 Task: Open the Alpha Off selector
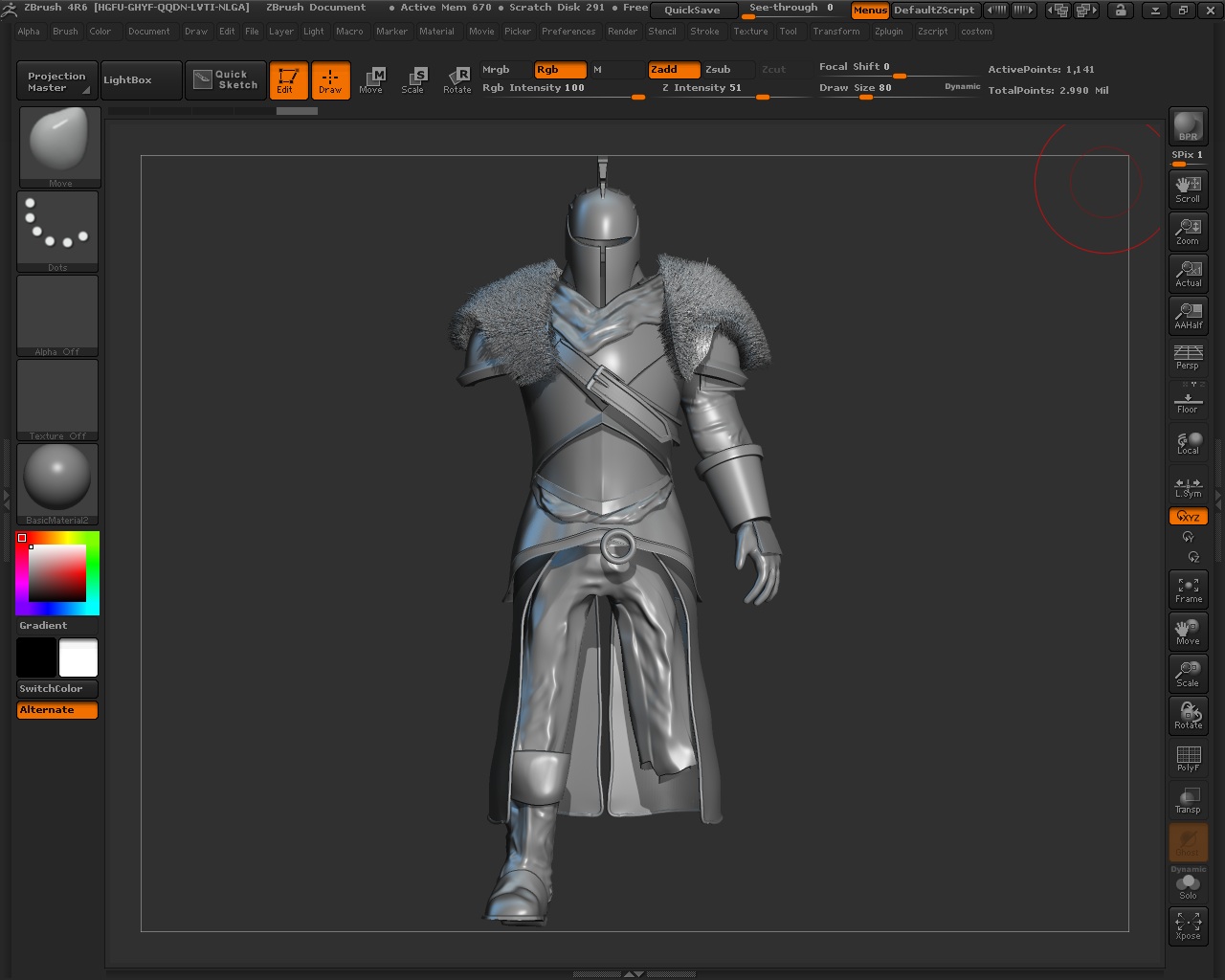pyautogui.click(x=57, y=316)
